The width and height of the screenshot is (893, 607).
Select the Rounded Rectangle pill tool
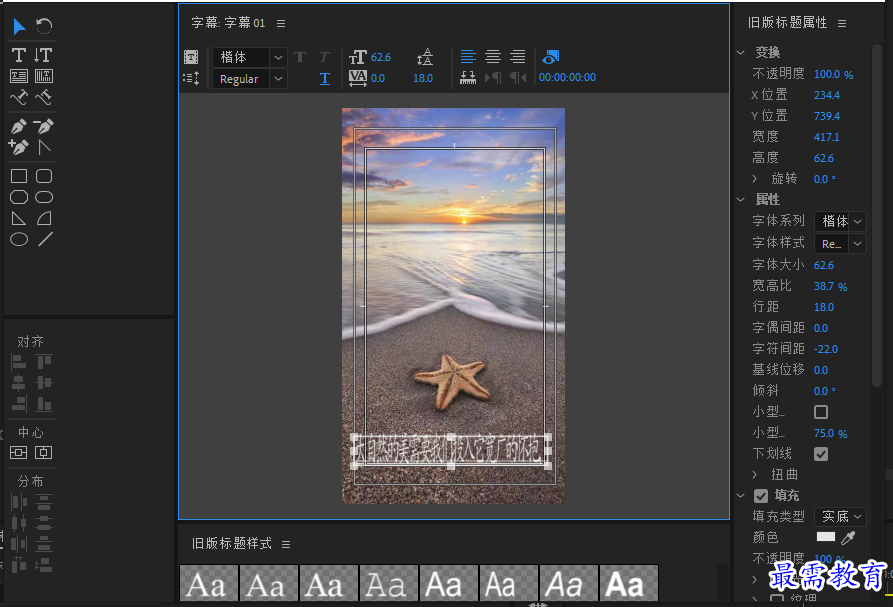pos(44,197)
